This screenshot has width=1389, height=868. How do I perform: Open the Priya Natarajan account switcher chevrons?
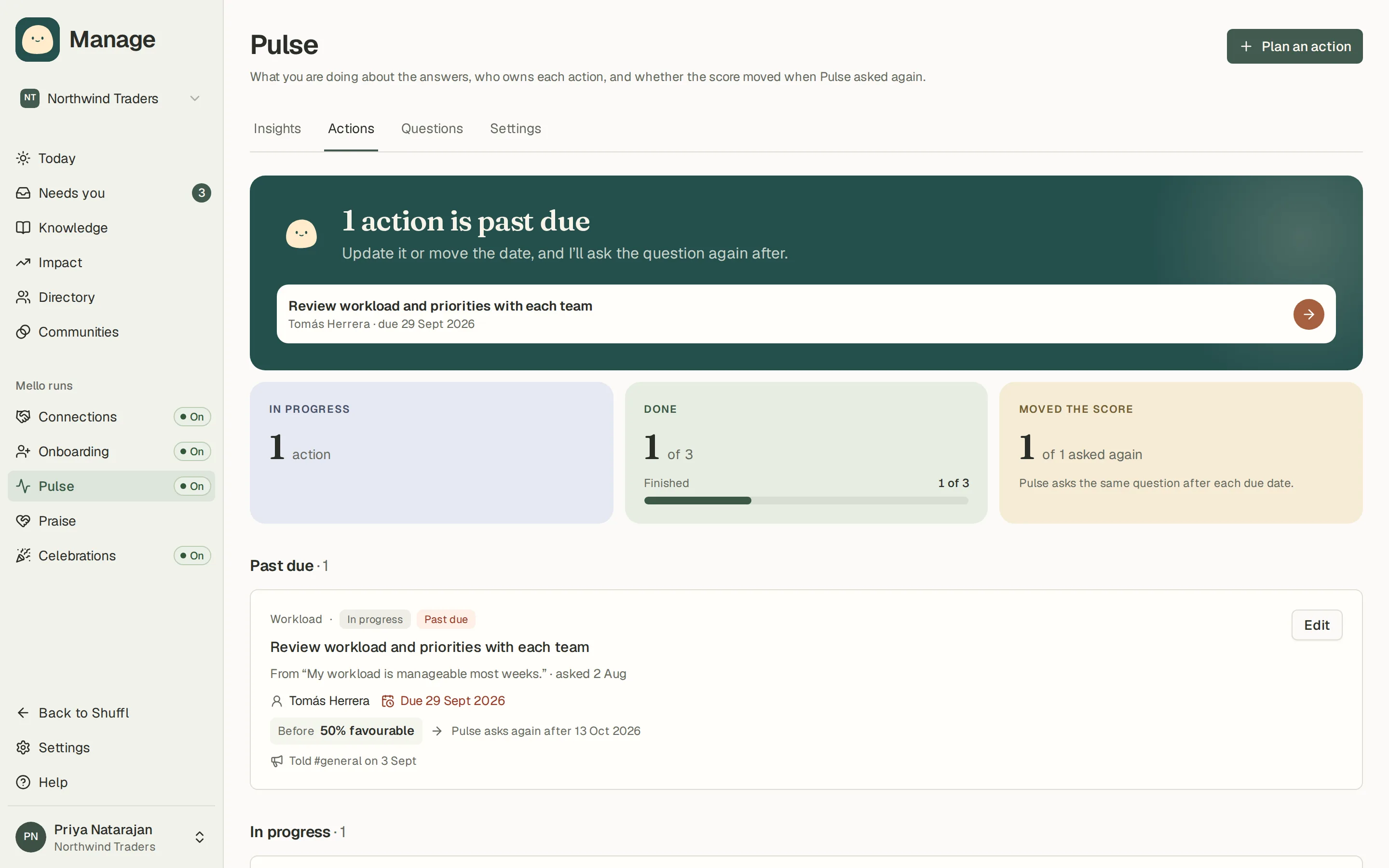click(x=200, y=838)
